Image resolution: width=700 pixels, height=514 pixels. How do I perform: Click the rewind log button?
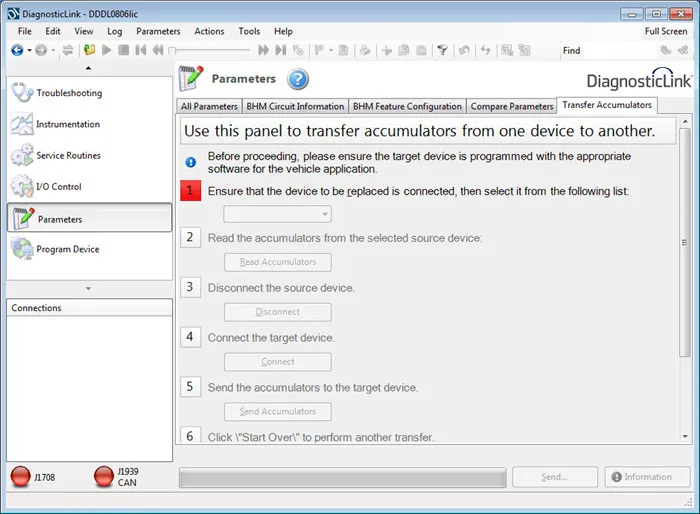tap(158, 50)
